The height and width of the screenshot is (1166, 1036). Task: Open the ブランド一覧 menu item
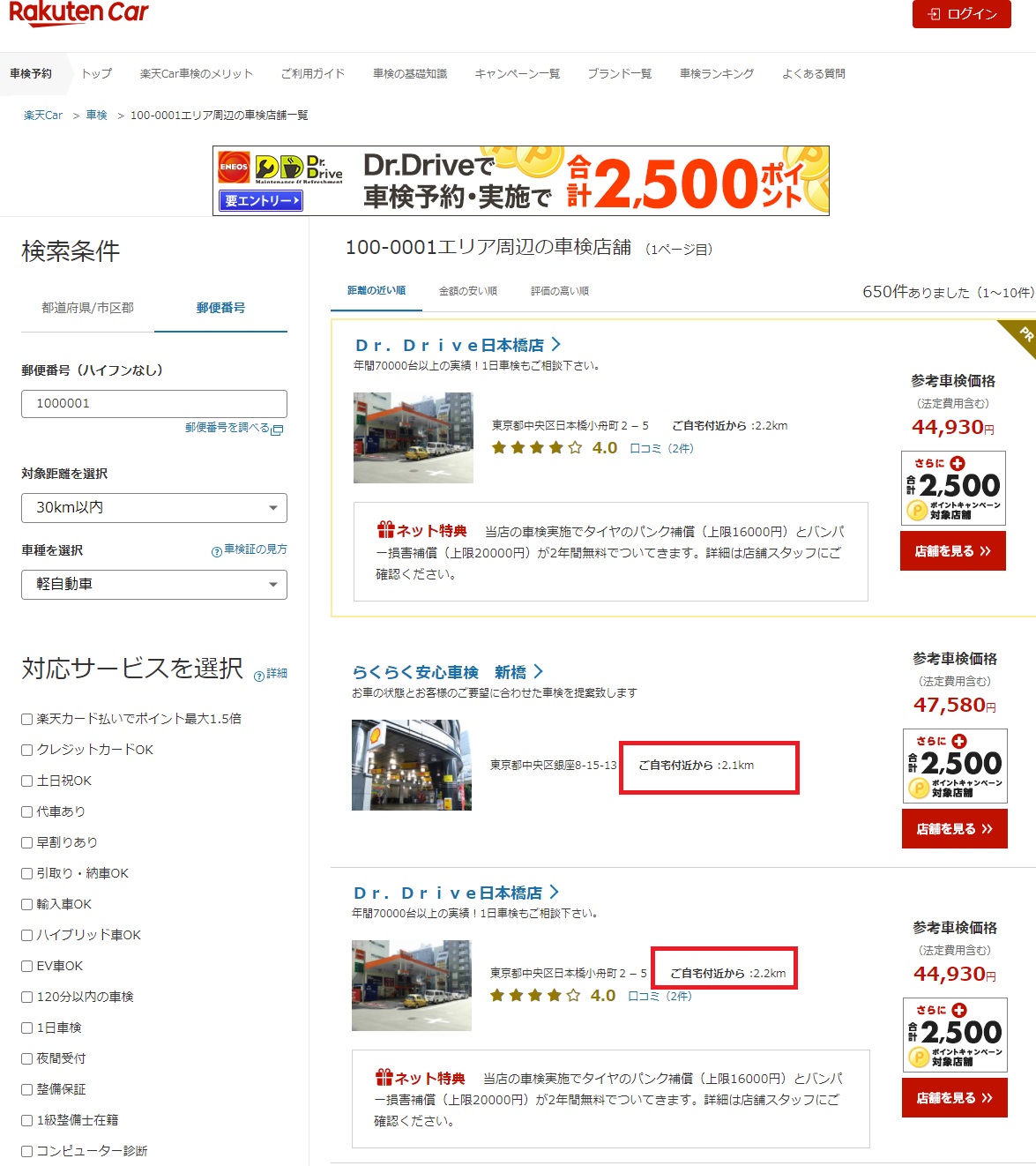620,74
